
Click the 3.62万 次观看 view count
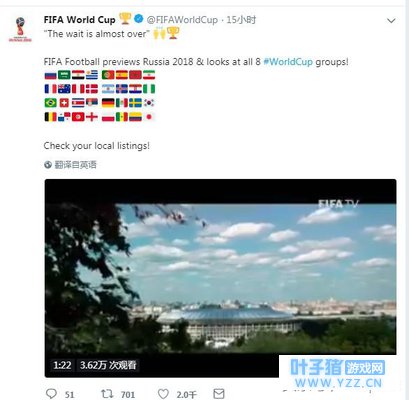108,365
